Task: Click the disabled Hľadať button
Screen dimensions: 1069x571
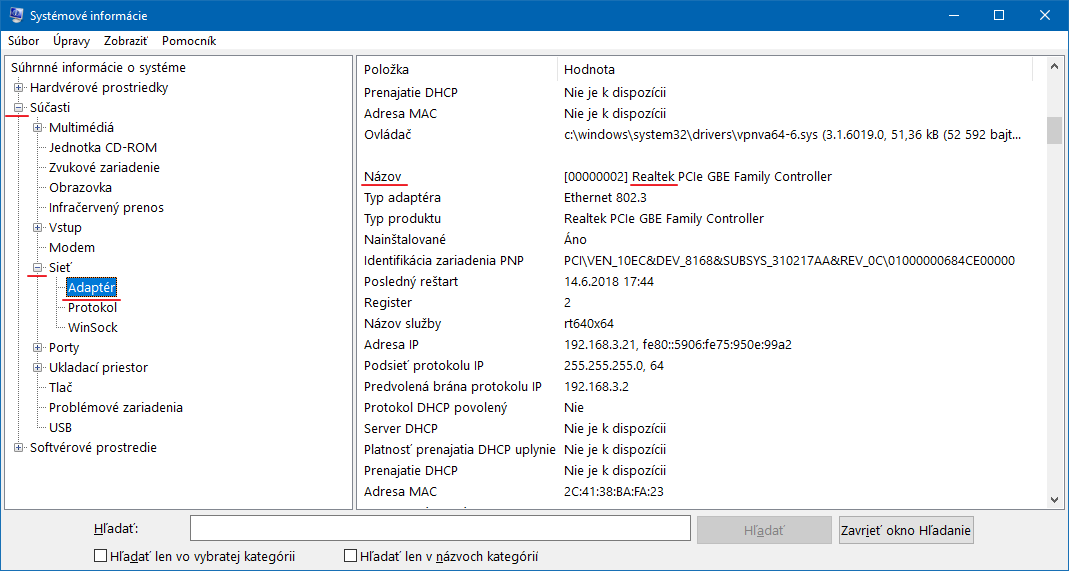Action: (764, 530)
